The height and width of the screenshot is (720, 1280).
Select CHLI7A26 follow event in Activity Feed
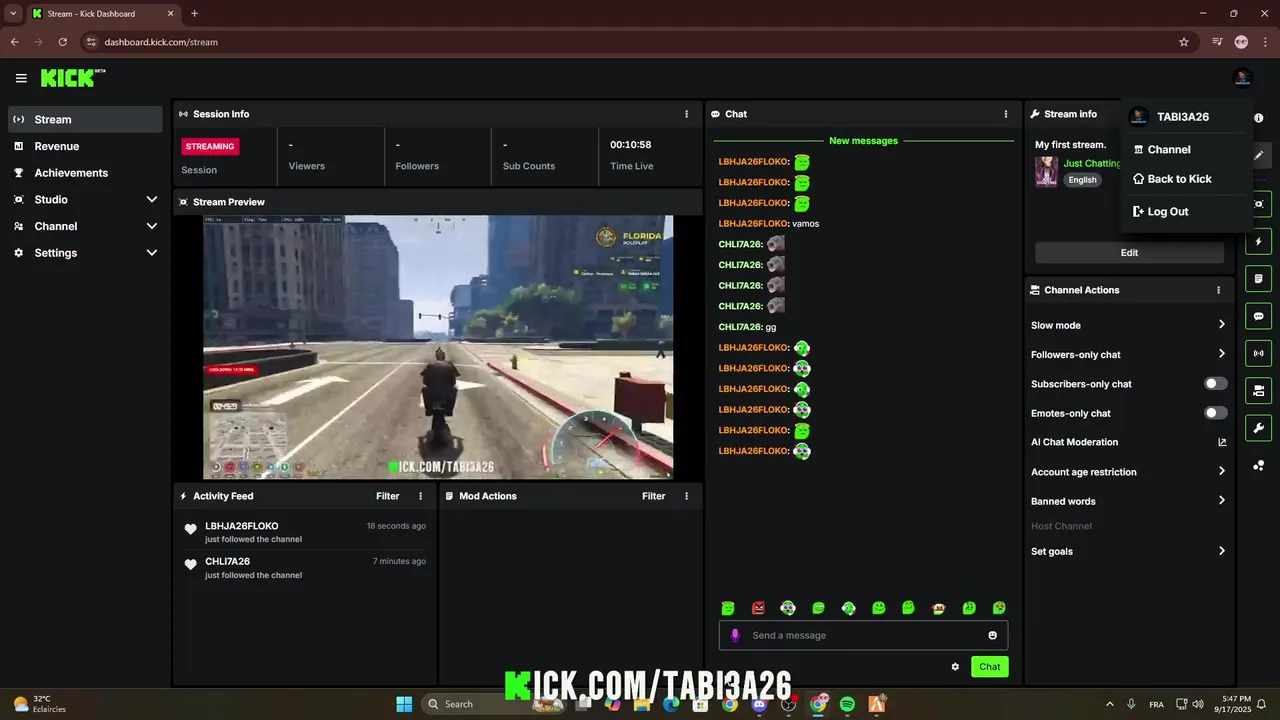pyautogui.click(x=305, y=568)
